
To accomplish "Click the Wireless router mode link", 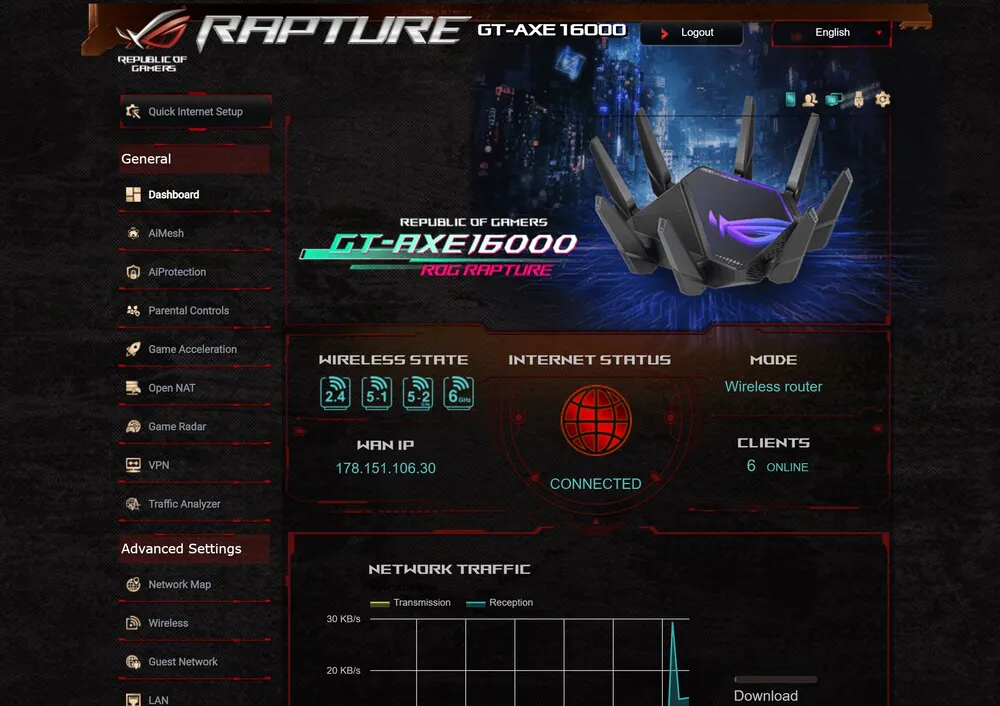I will point(773,386).
